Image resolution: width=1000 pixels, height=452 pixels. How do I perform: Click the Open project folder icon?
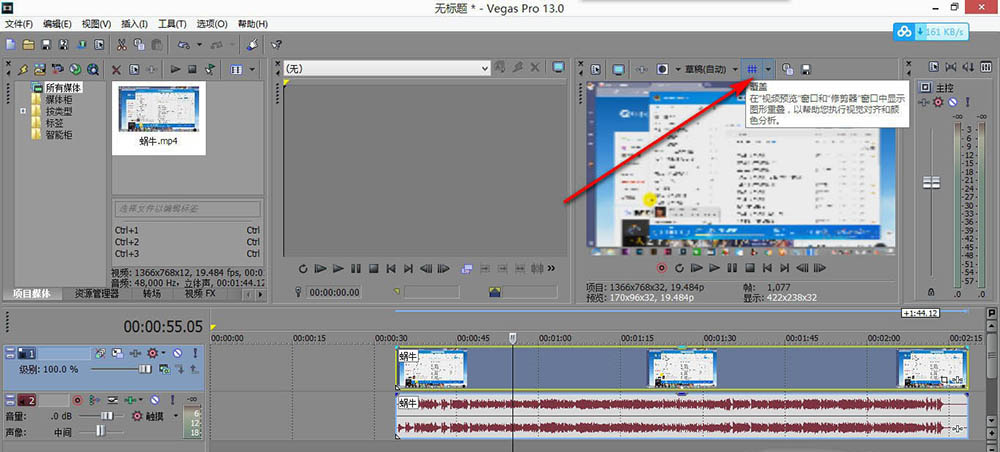27,44
